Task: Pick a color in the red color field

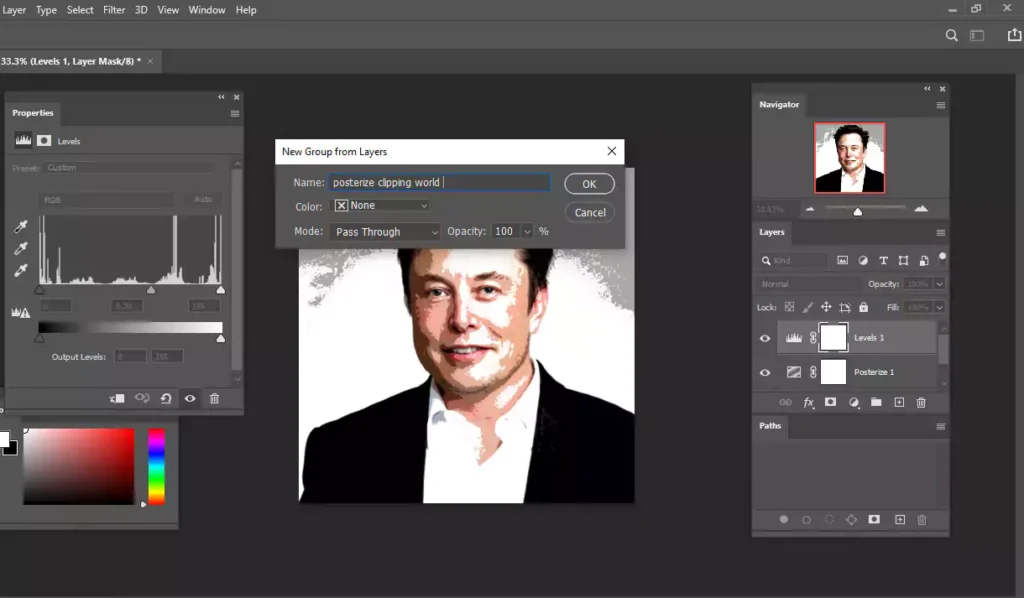Action: click(79, 466)
